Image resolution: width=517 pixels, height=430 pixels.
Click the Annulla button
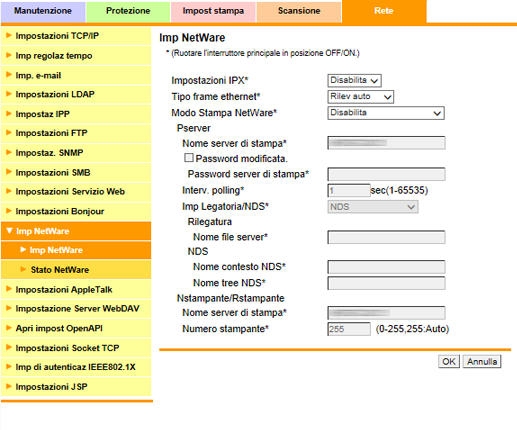pyautogui.click(x=482, y=362)
